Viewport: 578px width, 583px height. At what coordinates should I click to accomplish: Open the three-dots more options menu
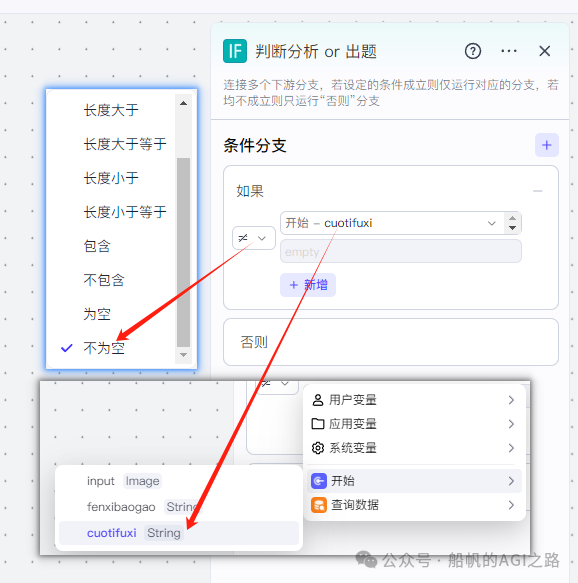coord(508,51)
